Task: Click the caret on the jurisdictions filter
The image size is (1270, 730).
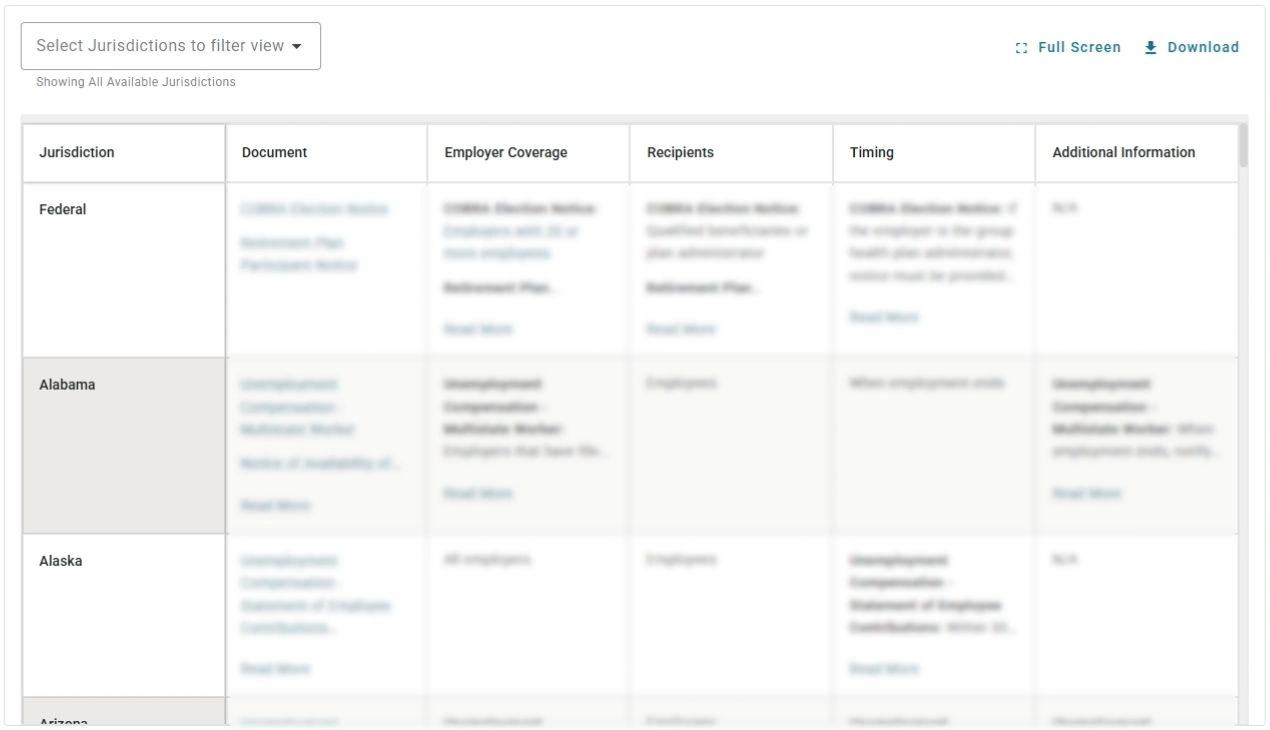Action: coord(298,45)
